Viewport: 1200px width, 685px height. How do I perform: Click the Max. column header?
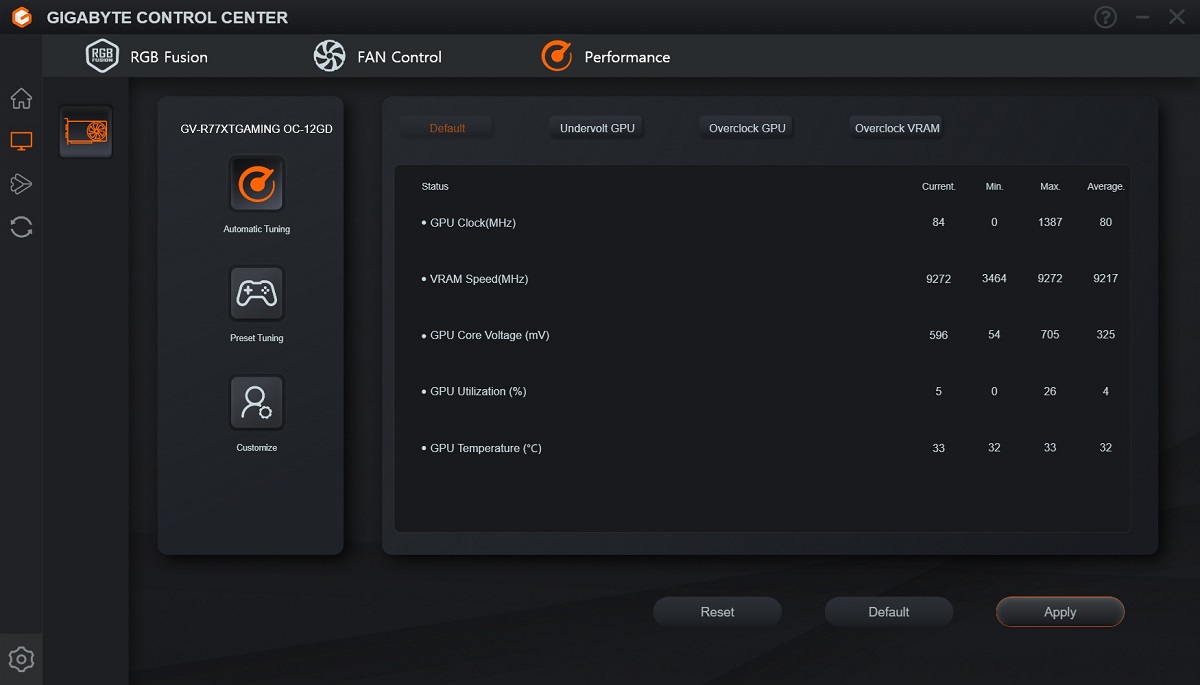click(1050, 187)
